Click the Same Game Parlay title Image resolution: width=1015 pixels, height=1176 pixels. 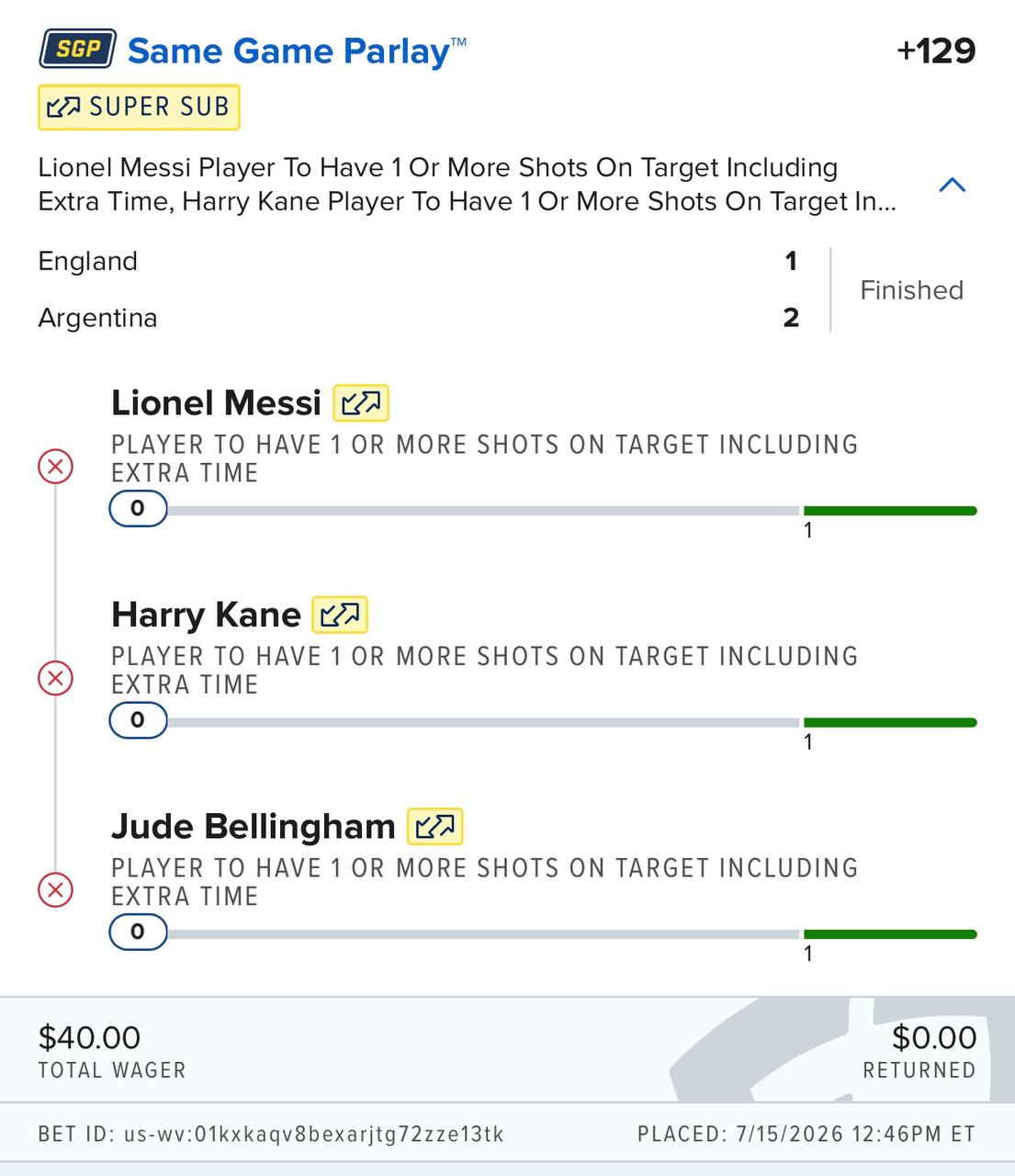tap(297, 51)
